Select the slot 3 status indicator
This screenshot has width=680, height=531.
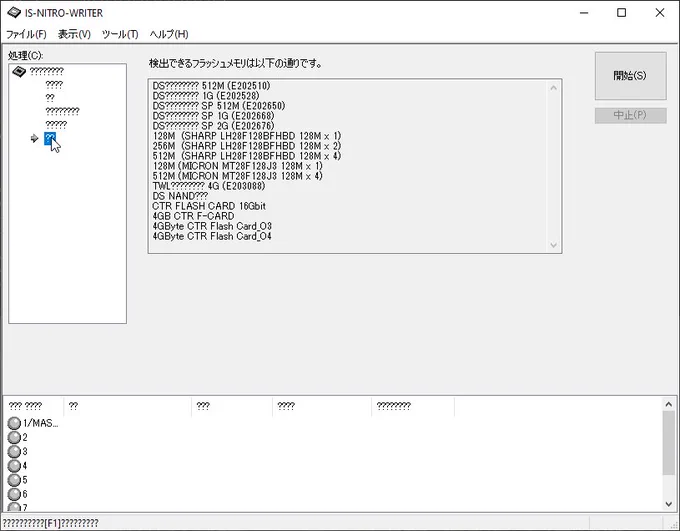pyautogui.click(x=14, y=452)
